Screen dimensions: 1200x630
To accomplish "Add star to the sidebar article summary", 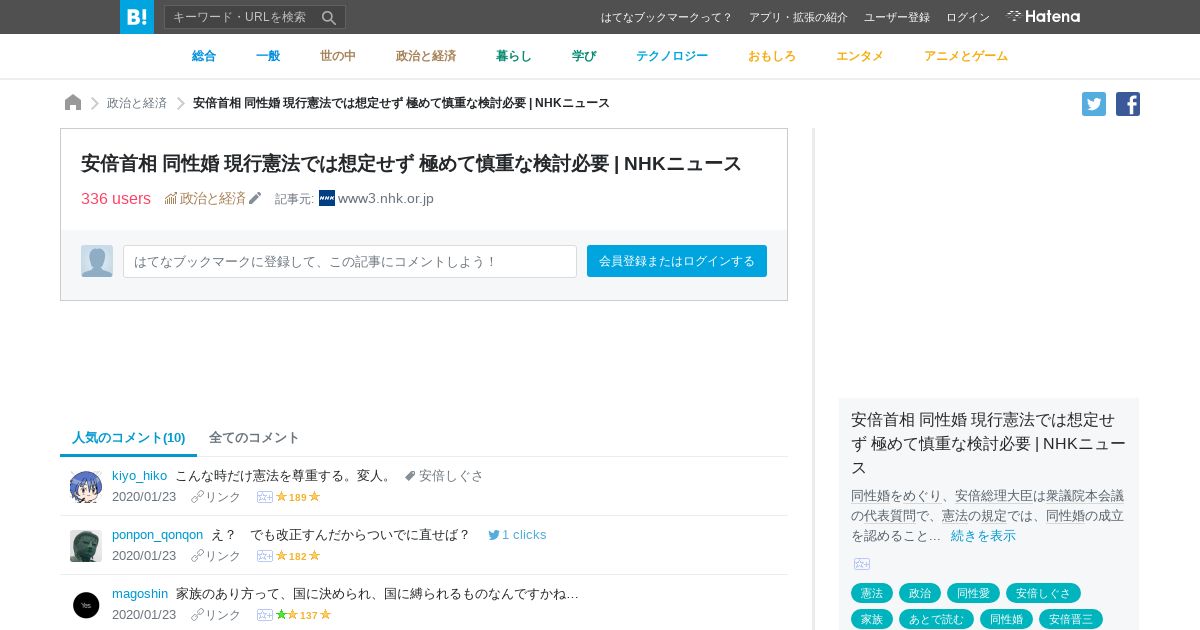I will pyautogui.click(x=862, y=564).
